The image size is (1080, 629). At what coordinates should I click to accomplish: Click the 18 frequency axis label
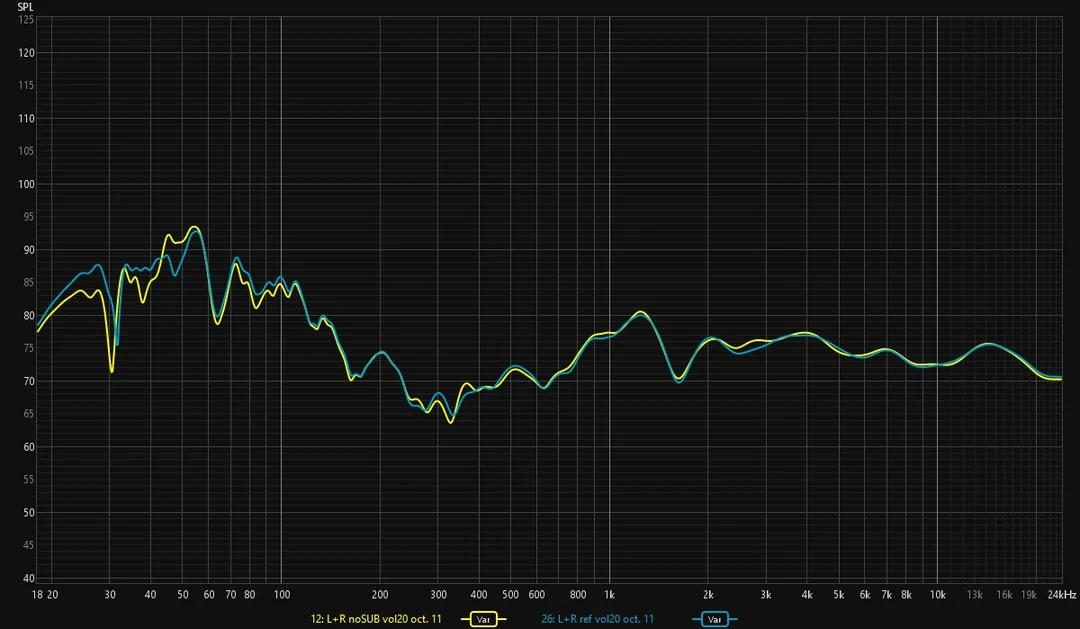(x=37, y=595)
